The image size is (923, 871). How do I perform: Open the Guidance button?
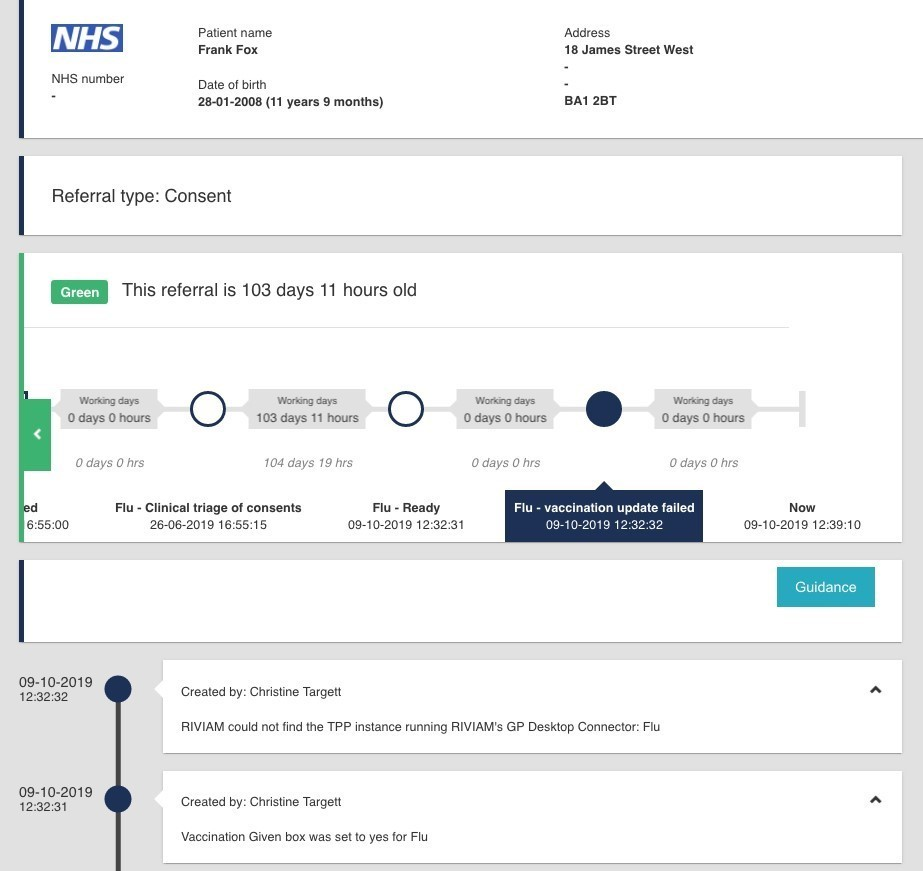[825, 587]
